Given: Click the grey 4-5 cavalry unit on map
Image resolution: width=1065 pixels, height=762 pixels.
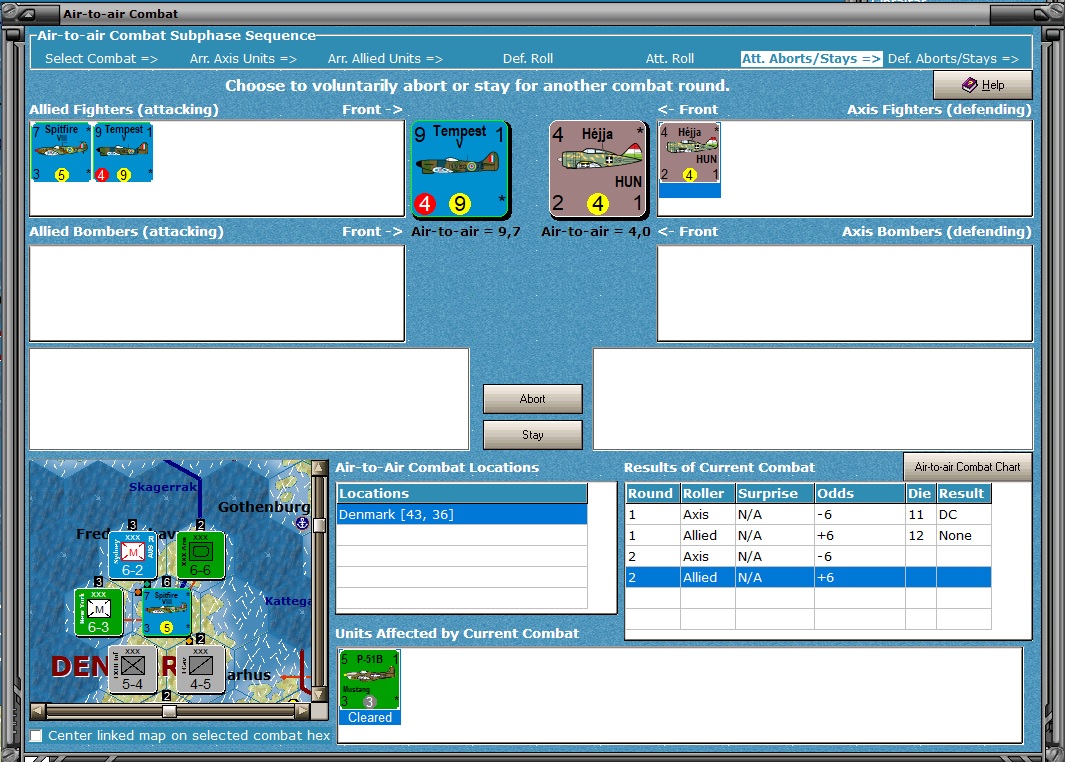Looking at the screenshot, I should 200,669.
